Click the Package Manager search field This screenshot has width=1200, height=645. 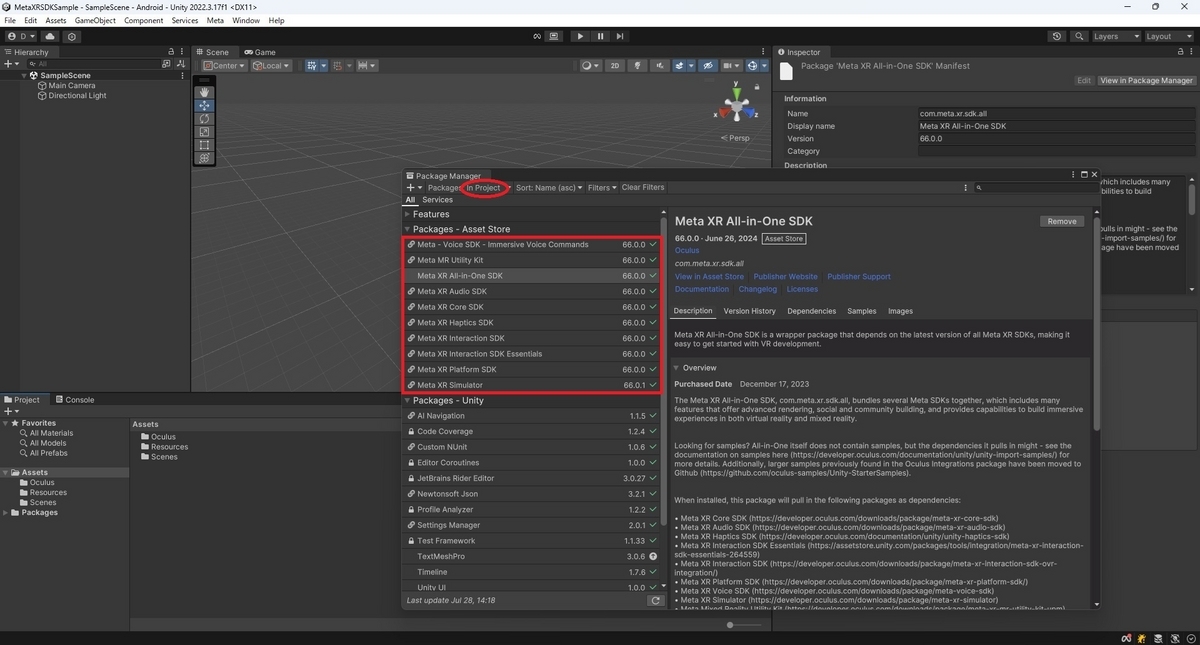1034,188
